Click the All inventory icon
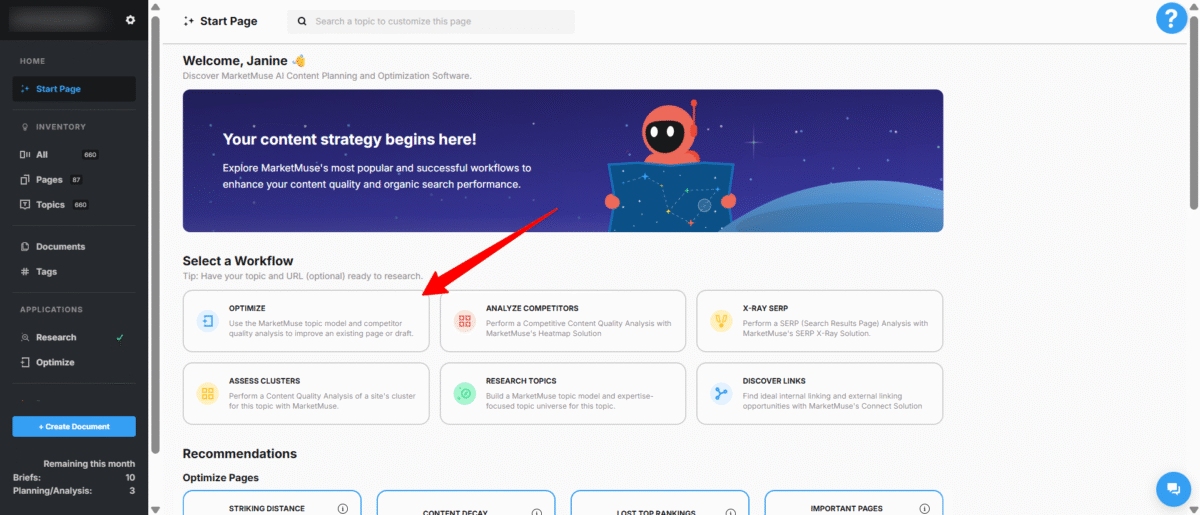This screenshot has width=1200, height=515. (25, 155)
